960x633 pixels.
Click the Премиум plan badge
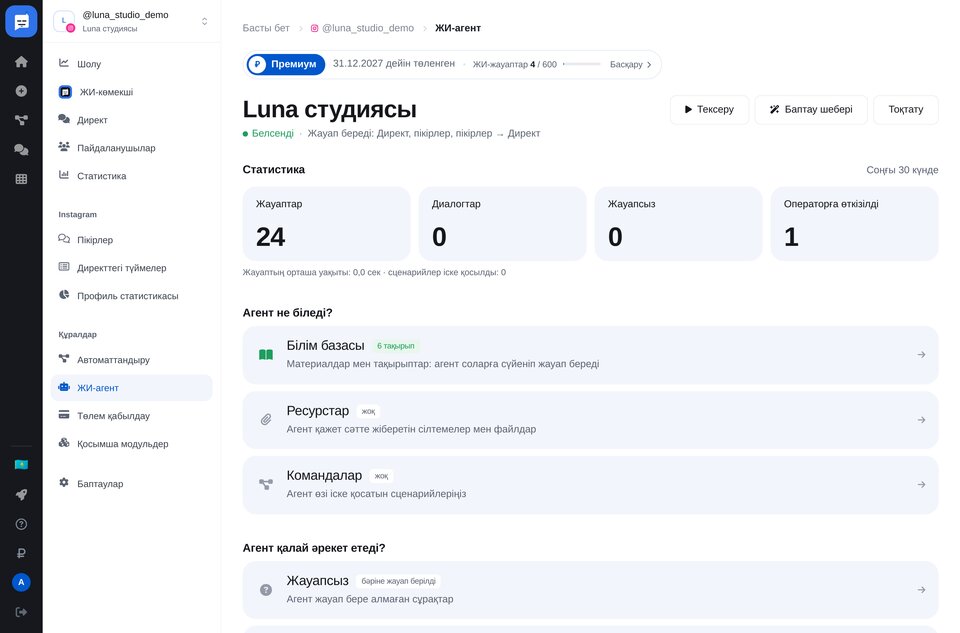286,64
